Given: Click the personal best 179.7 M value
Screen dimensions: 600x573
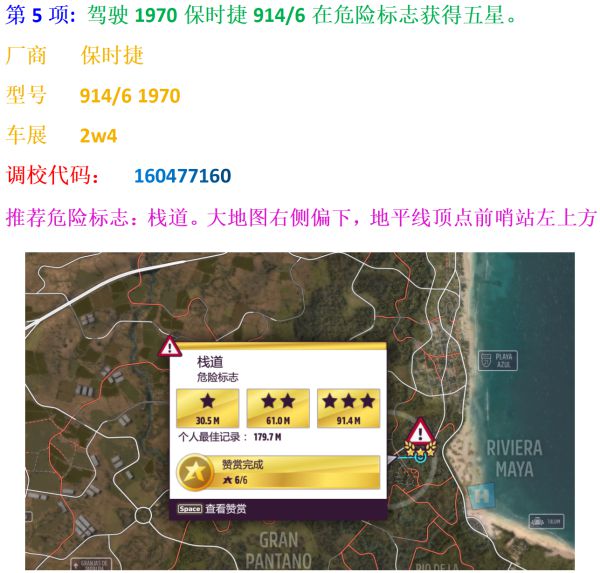Looking at the screenshot, I should pos(267,437).
